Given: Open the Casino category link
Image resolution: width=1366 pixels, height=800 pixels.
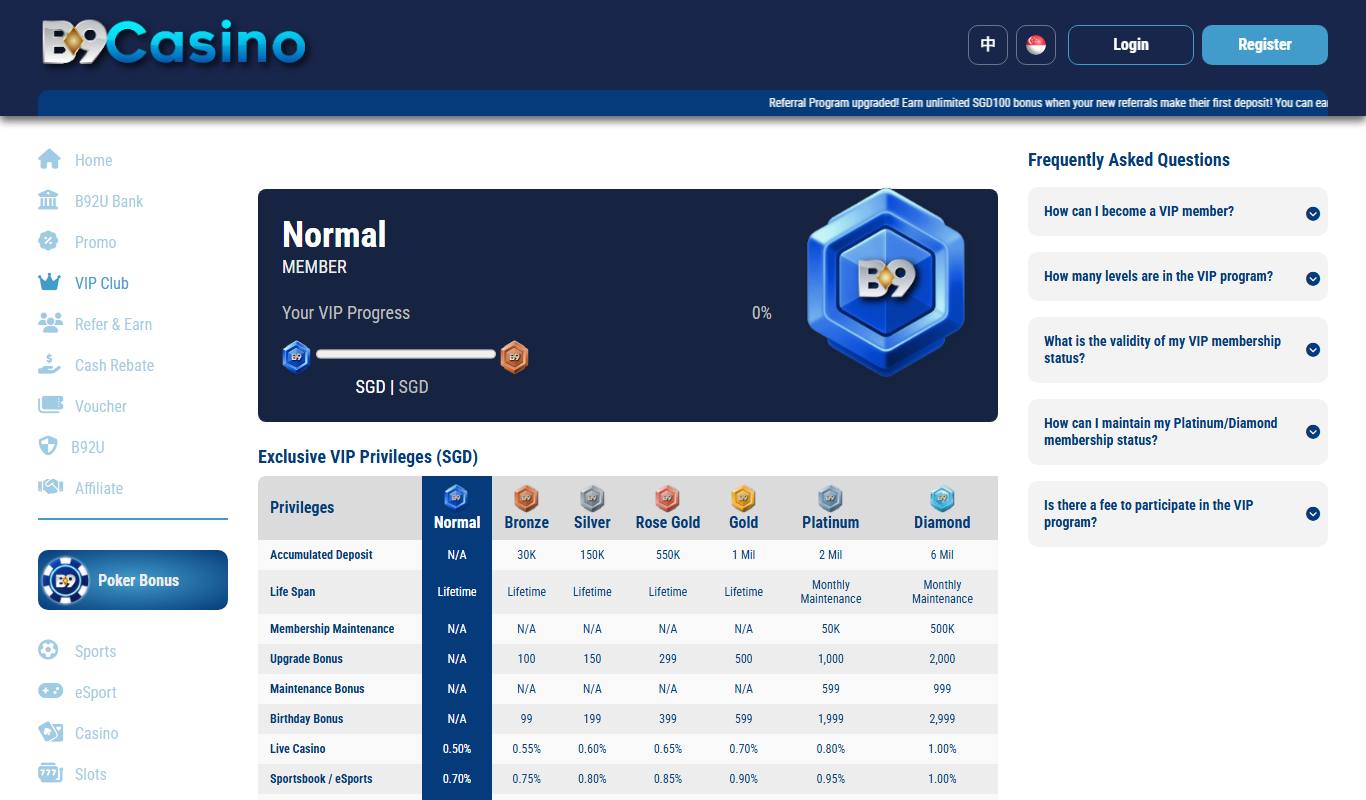Looking at the screenshot, I should pos(96,733).
